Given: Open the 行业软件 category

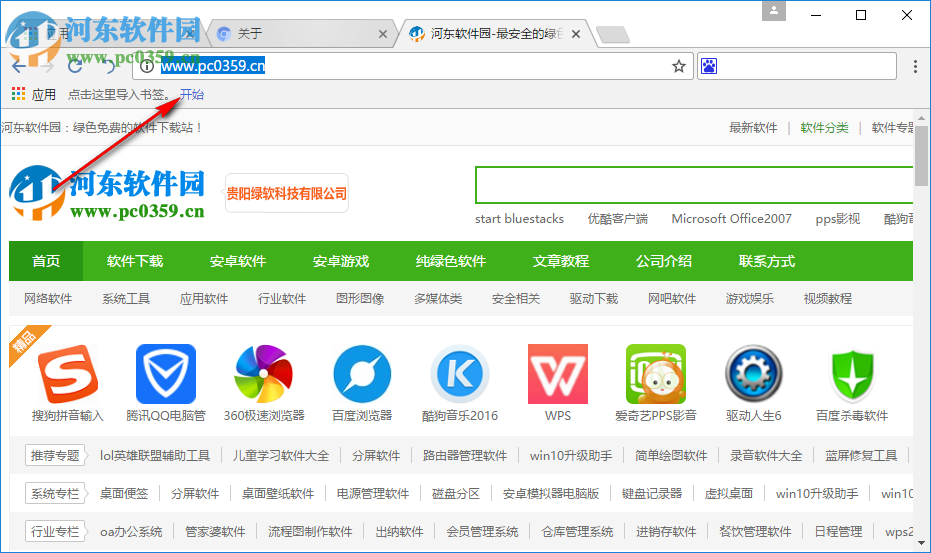Looking at the screenshot, I should click(282, 299).
